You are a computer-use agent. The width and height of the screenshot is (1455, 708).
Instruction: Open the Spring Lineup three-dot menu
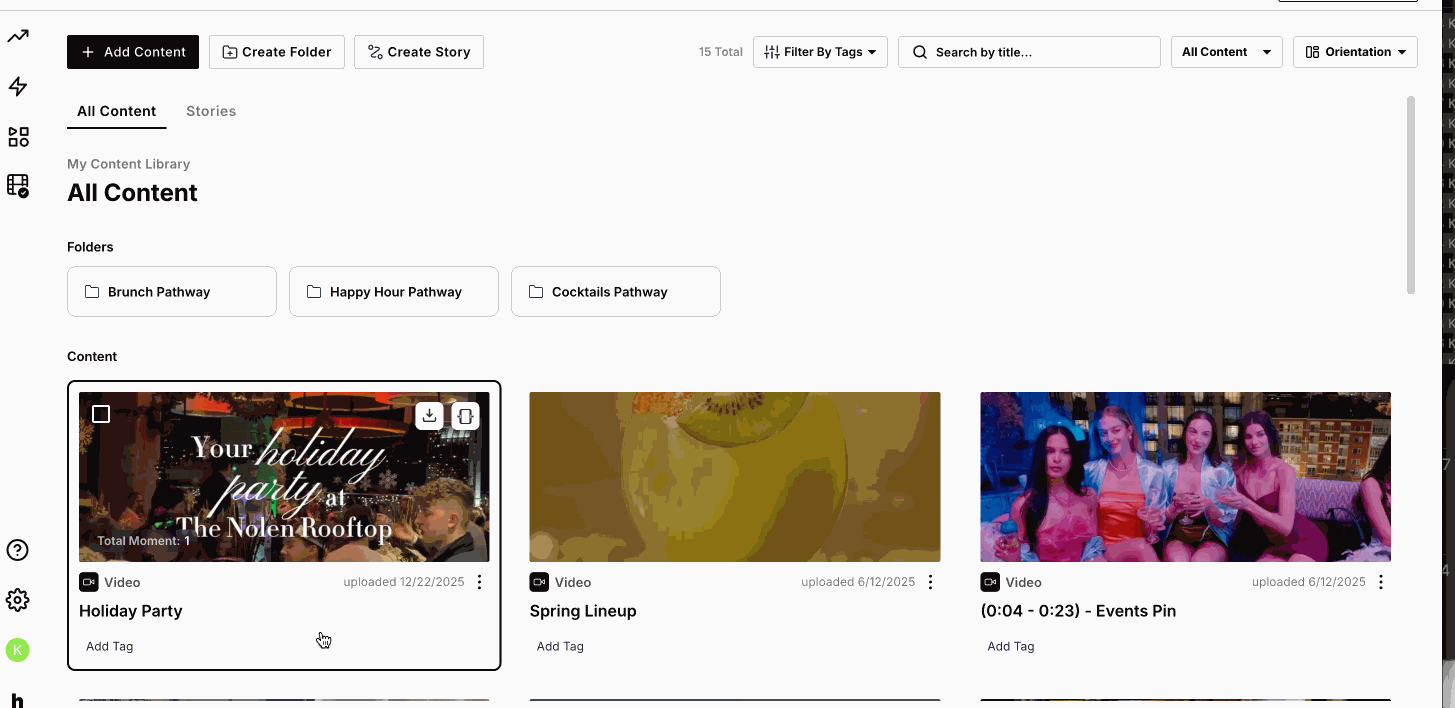click(x=930, y=582)
